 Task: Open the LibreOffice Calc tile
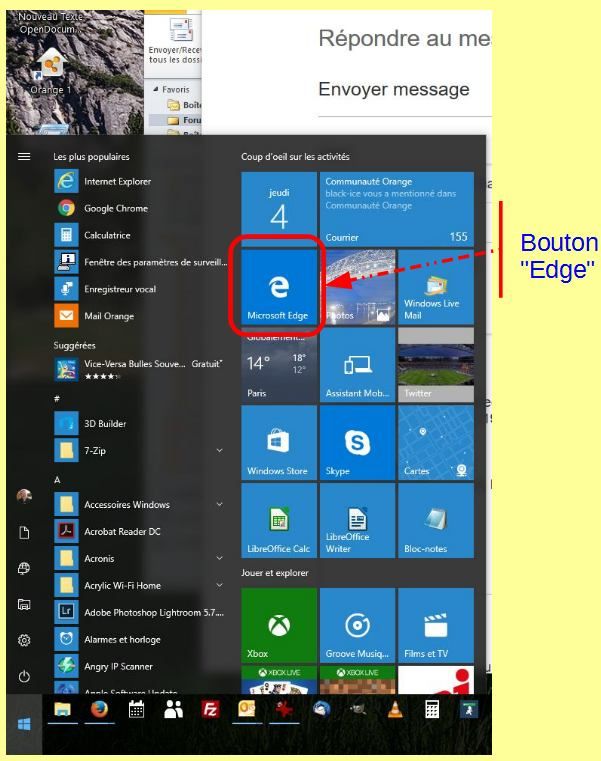click(279, 520)
